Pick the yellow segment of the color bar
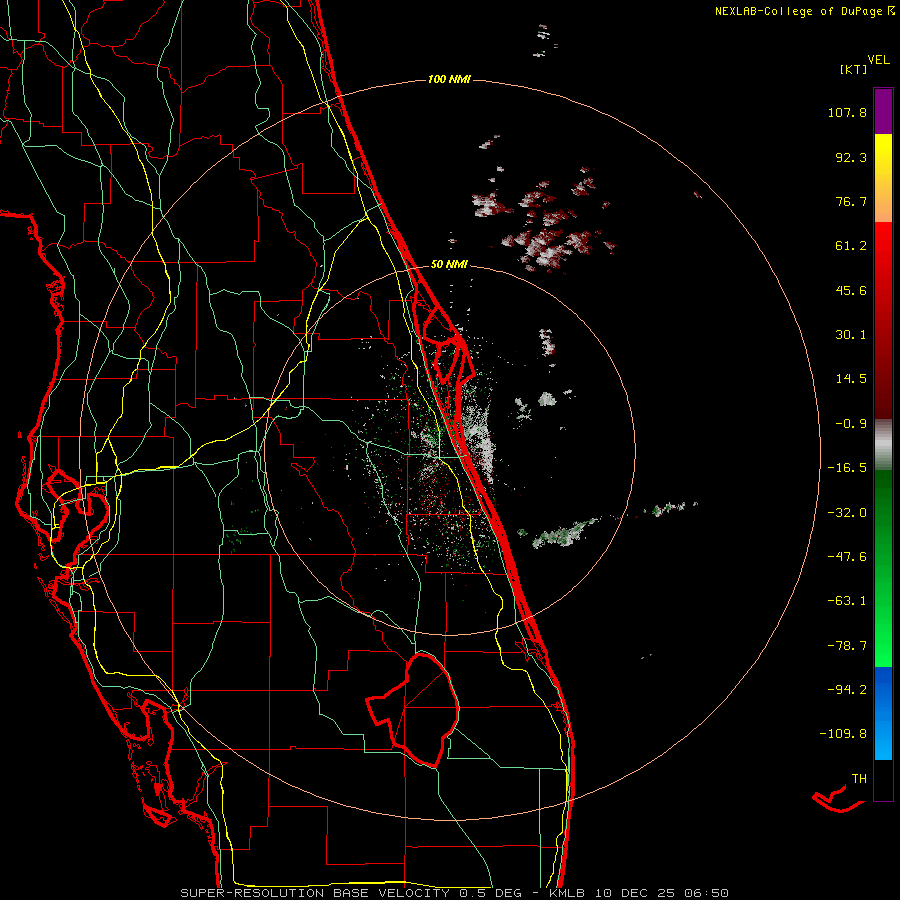The height and width of the screenshot is (900, 900). pos(883,156)
